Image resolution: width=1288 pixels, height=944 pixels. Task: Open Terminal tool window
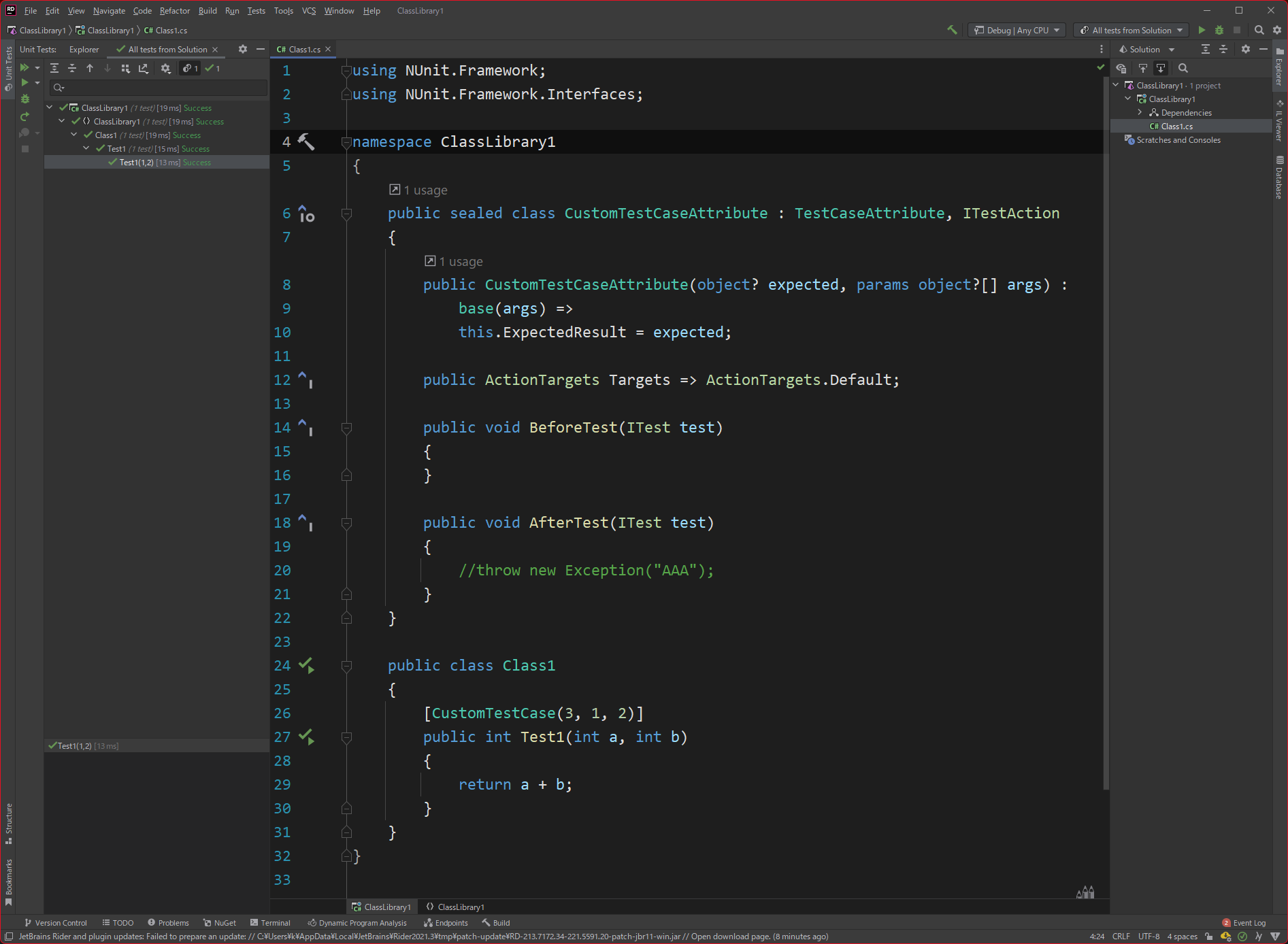point(270,923)
